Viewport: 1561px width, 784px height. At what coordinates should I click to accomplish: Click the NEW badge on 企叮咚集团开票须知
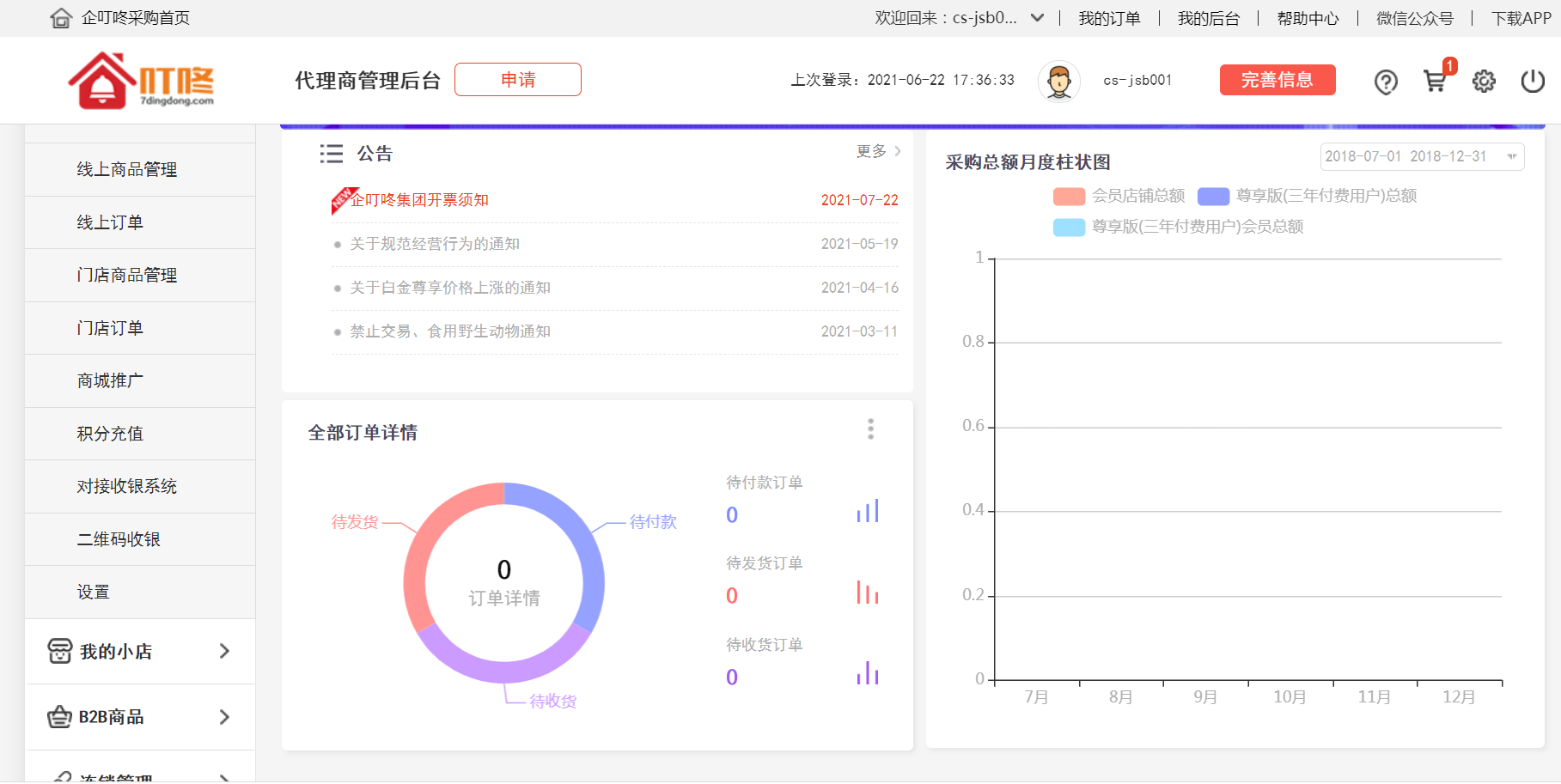(344, 200)
